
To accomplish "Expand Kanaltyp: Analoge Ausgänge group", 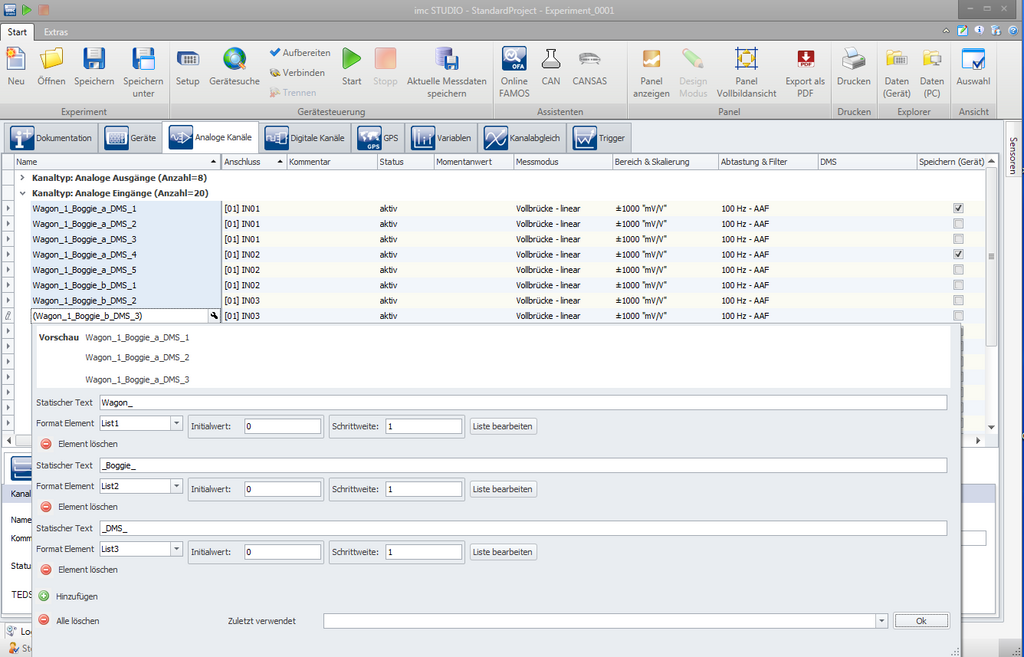I will (x=23, y=177).
